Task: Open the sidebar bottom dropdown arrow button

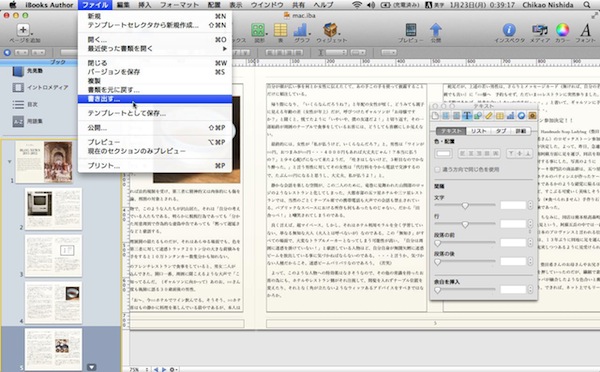Action: point(92,367)
